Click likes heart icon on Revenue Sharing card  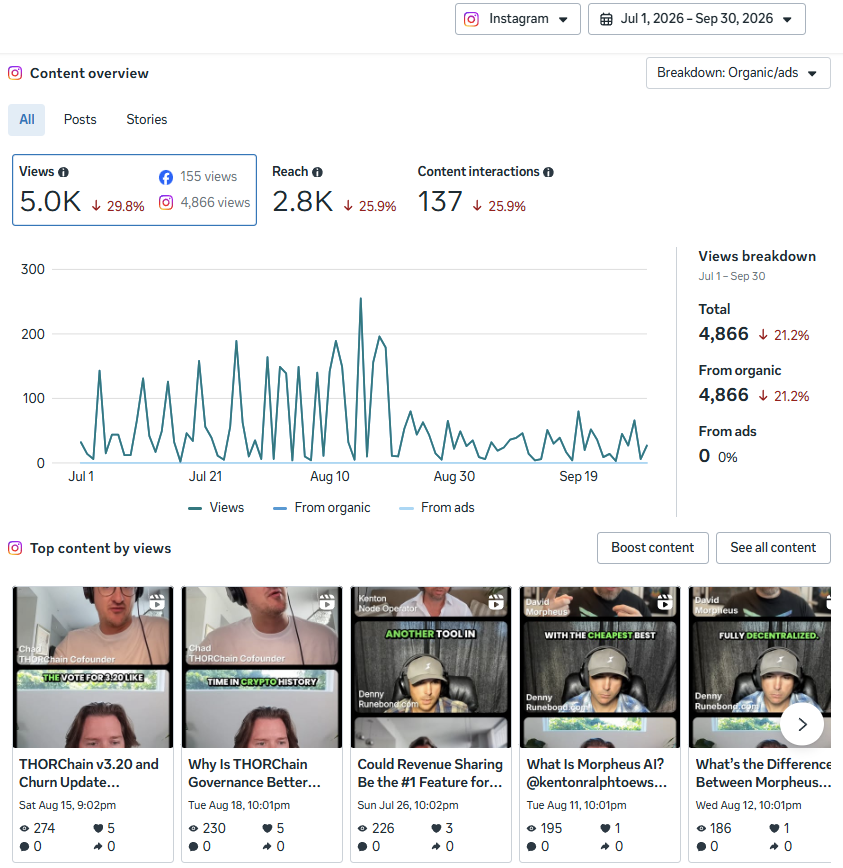[436, 828]
